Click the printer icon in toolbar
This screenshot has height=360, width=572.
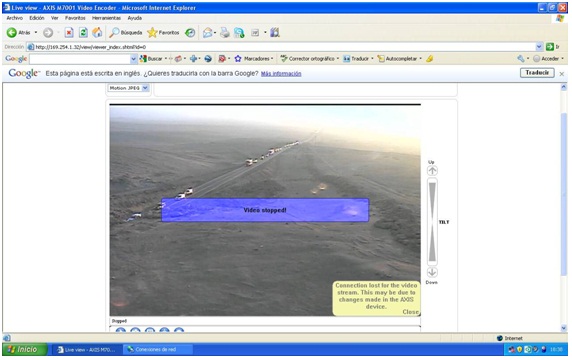pos(225,33)
